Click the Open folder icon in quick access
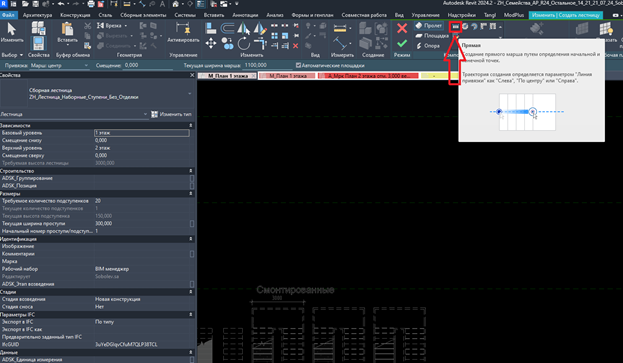 [x=25, y=4]
